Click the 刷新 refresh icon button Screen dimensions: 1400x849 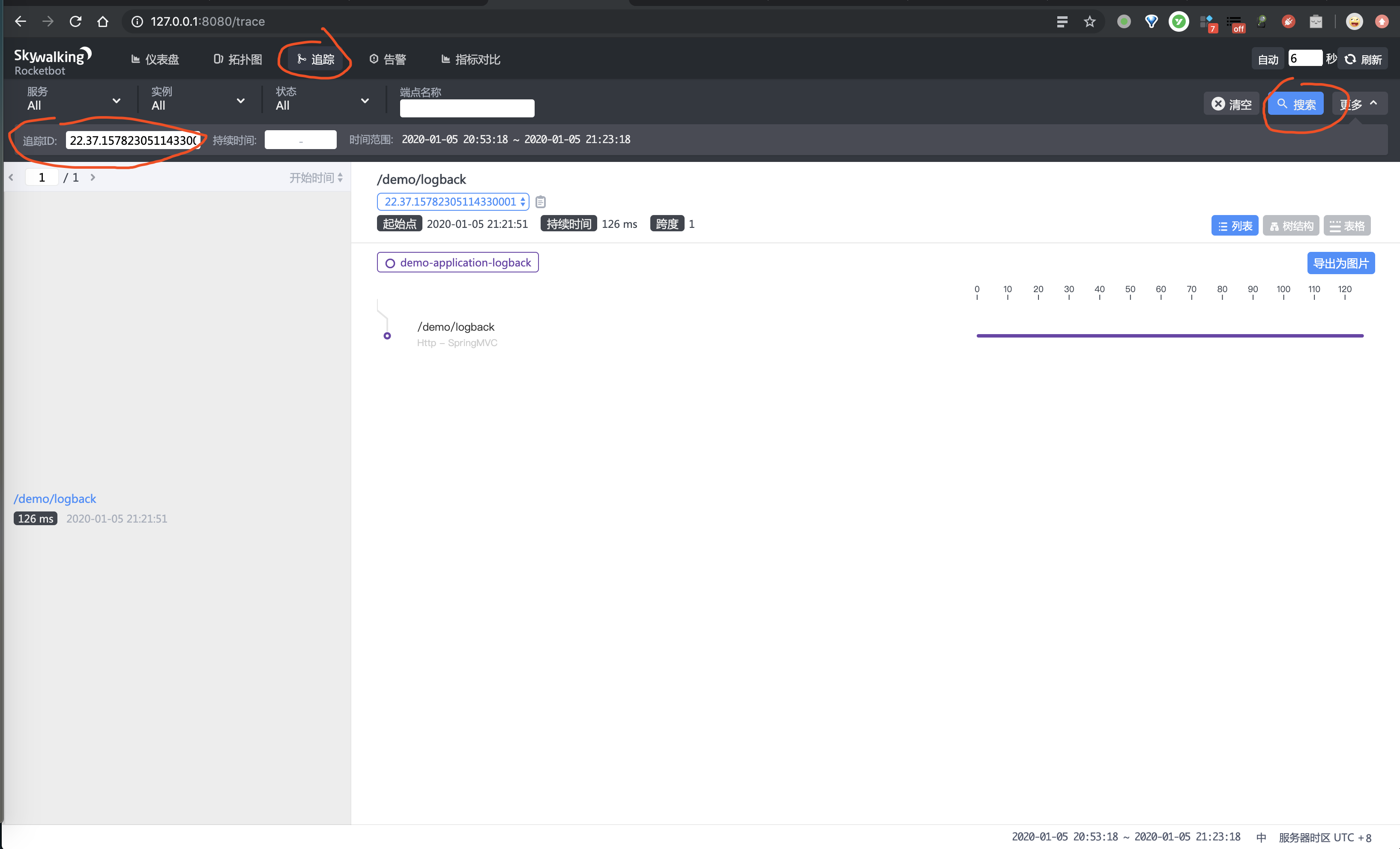(1362, 59)
